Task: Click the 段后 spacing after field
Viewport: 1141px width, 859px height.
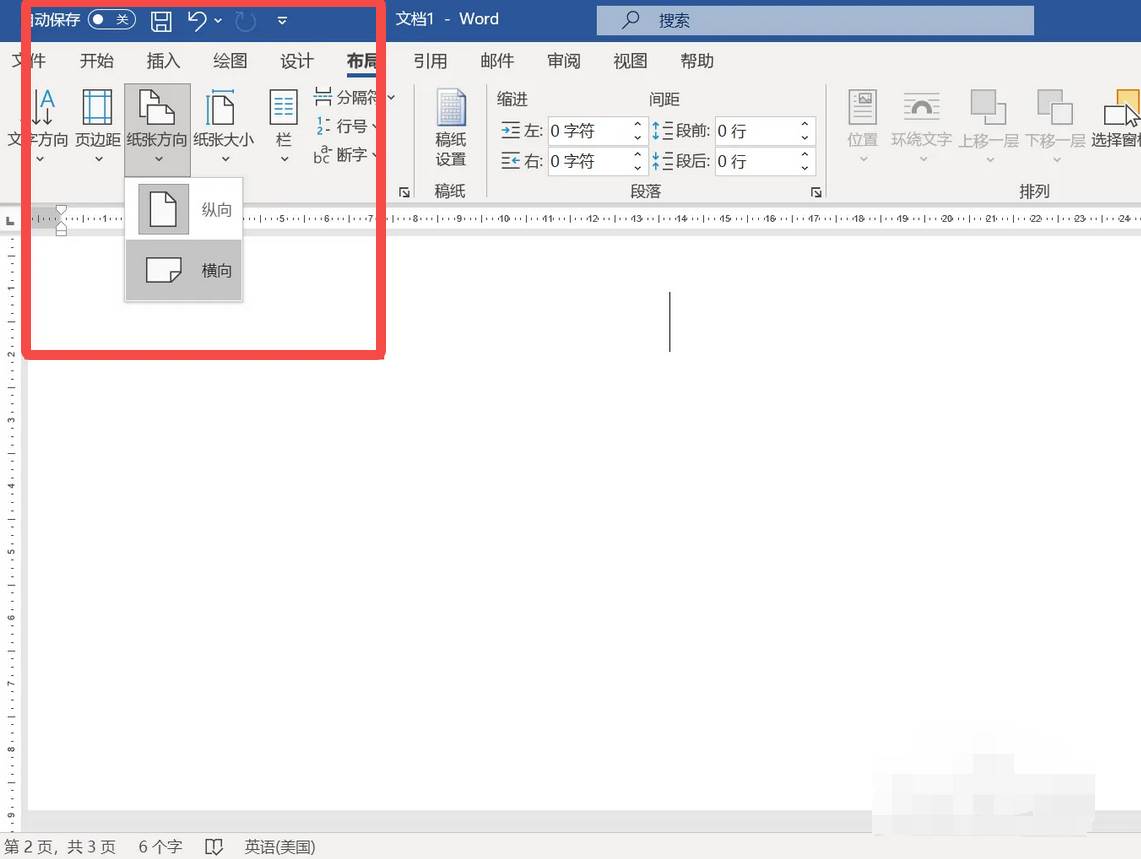Action: point(757,161)
